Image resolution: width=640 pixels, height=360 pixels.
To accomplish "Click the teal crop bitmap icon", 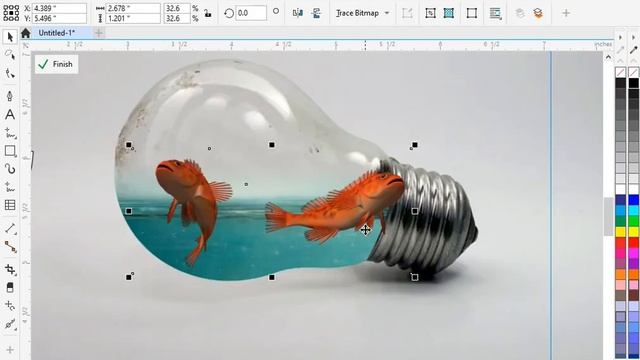I will [449, 13].
